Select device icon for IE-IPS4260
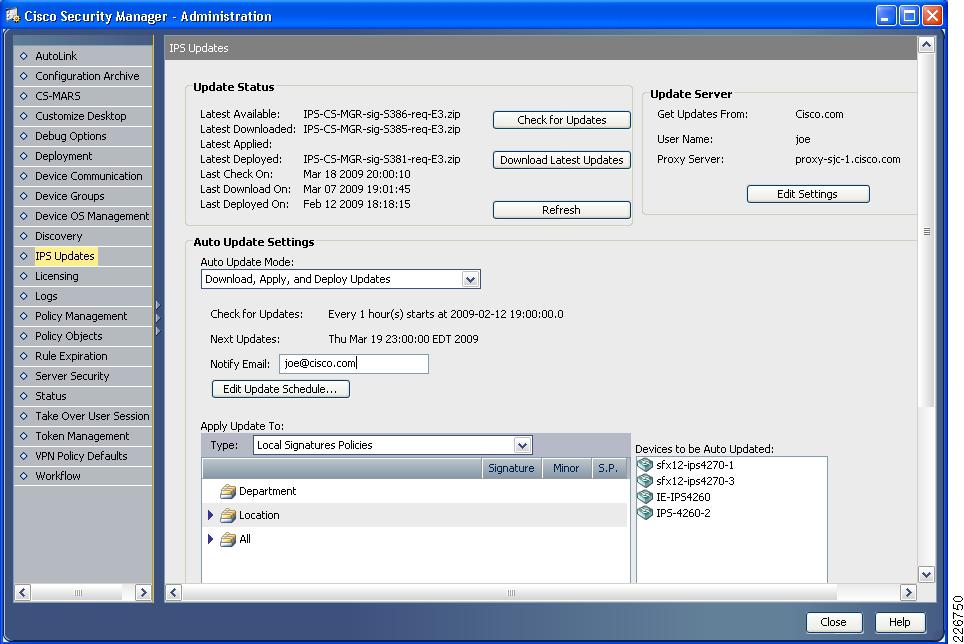Screen dimensions: 964x644 [645, 497]
